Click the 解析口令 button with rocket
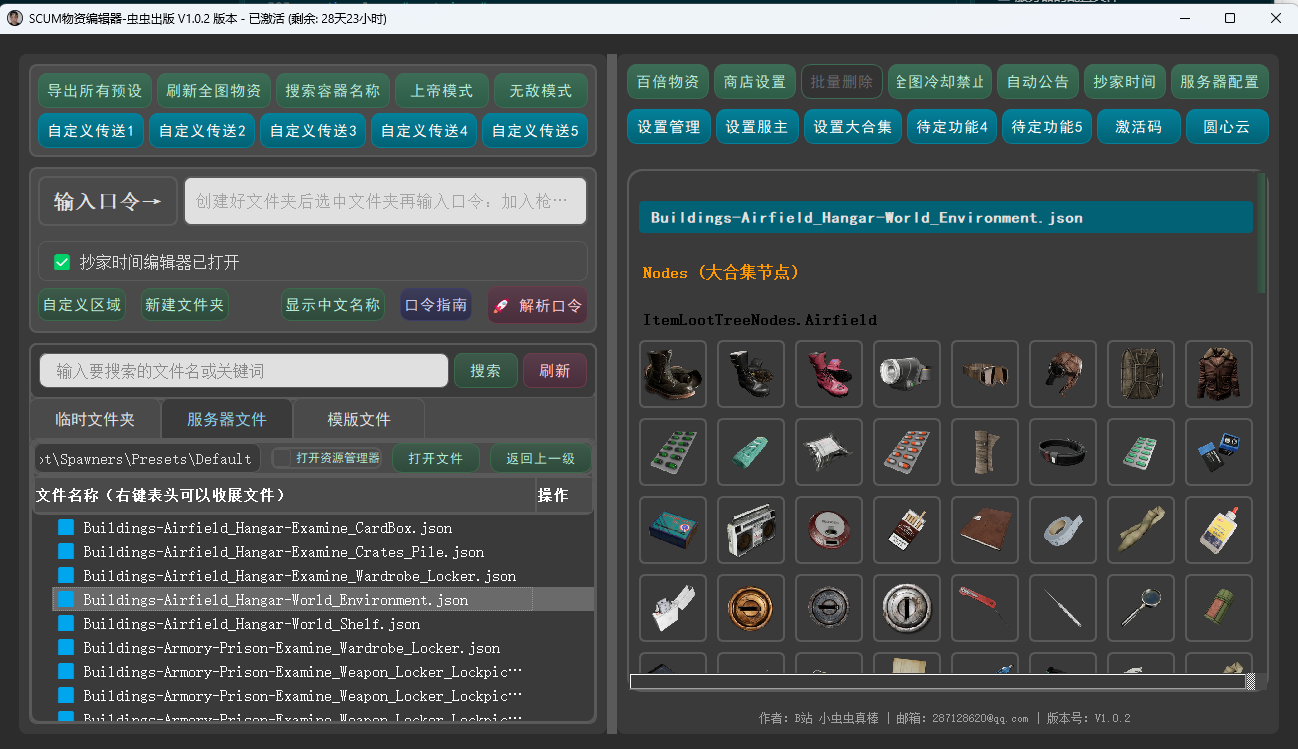Image resolution: width=1298 pixels, height=749 pixels. click(538, 306)
